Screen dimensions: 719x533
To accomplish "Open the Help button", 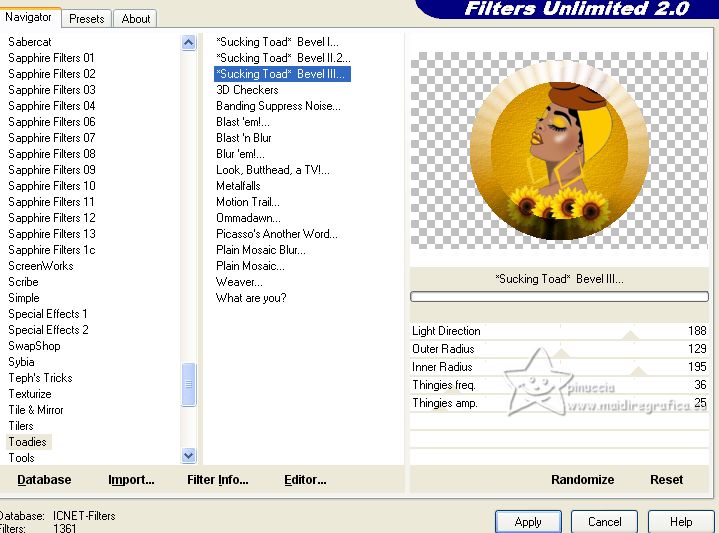I will (681, 522).
